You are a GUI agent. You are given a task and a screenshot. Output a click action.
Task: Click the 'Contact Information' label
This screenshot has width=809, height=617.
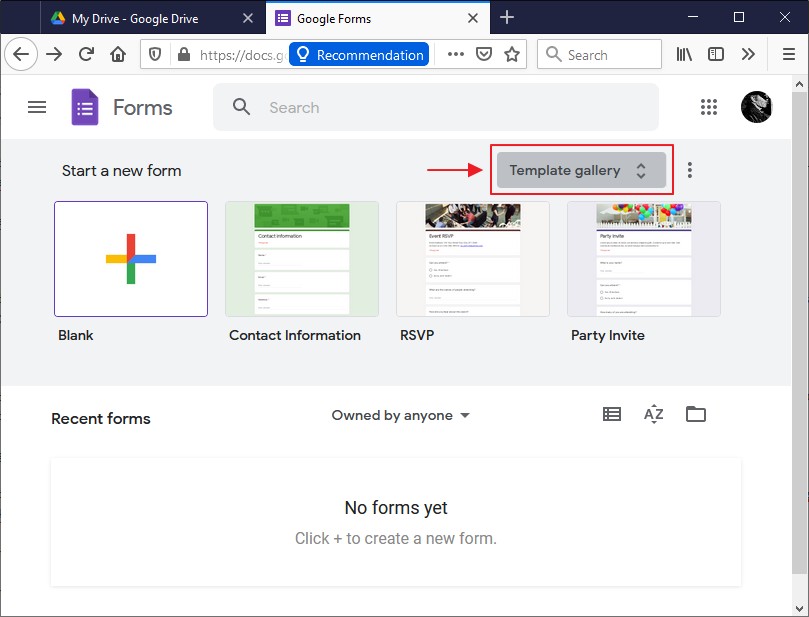(x=295, y=335)
